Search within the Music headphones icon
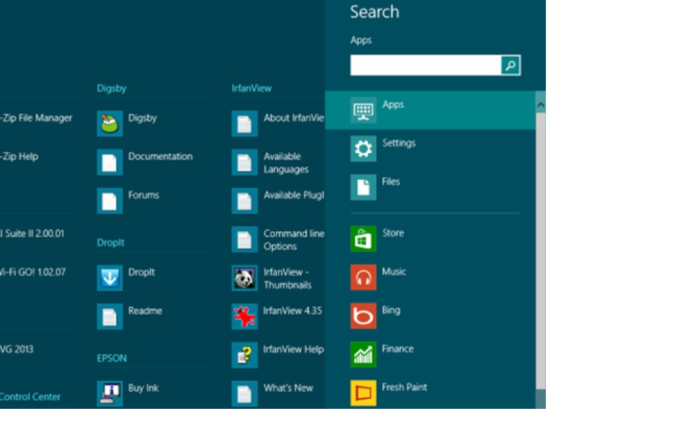 [363, 277]
